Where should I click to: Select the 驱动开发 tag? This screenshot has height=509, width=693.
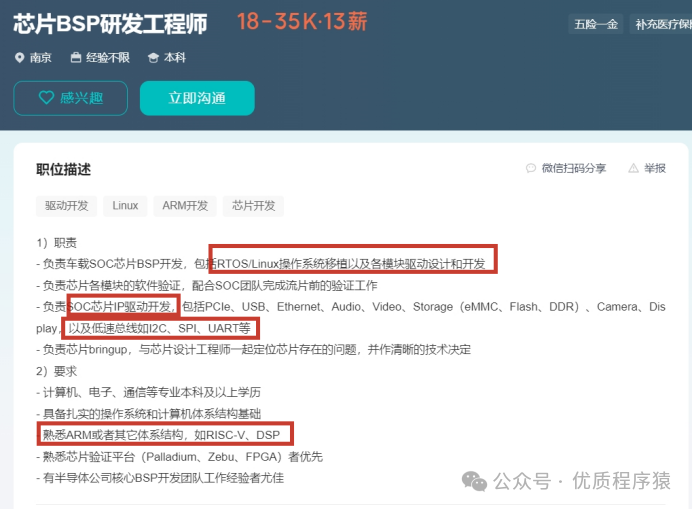coord(67,206)
